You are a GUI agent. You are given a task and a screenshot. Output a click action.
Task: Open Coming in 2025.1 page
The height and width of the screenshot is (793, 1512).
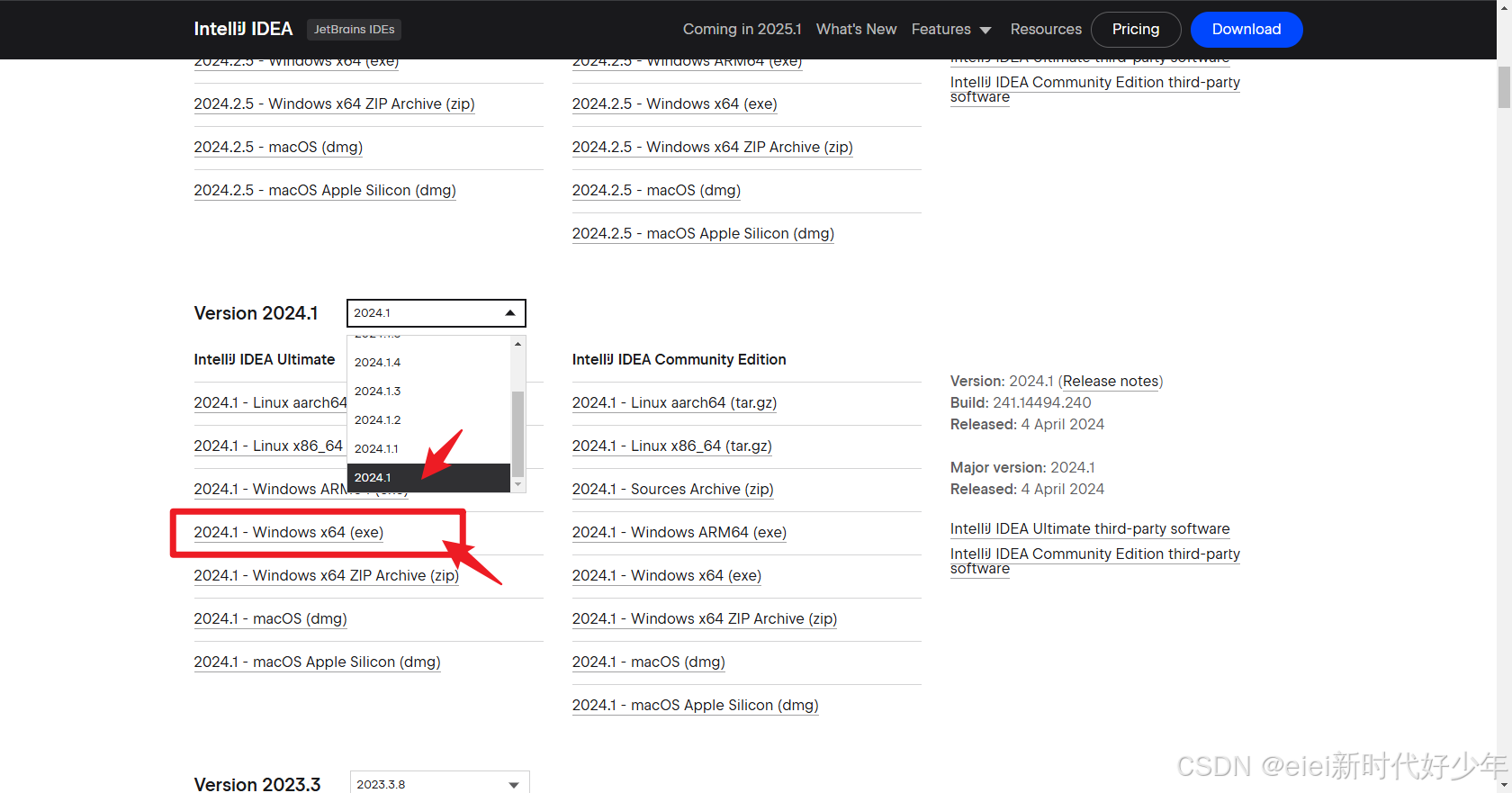click(742, 29)
